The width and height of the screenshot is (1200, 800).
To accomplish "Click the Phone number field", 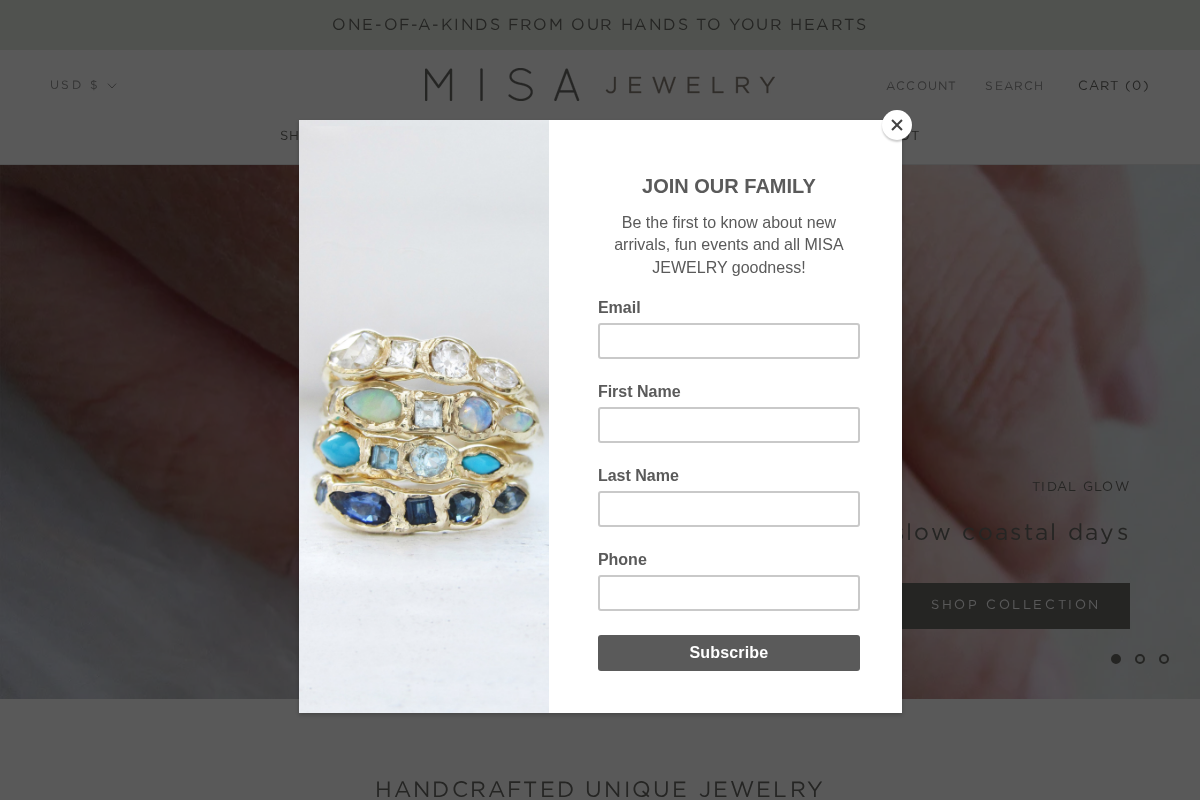I will (729, 593).
